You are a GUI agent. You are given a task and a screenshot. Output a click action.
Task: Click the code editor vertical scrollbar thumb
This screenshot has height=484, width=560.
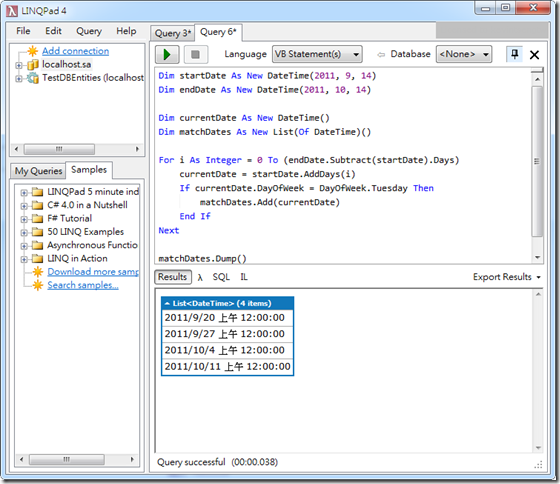click(x=537, y=161)
